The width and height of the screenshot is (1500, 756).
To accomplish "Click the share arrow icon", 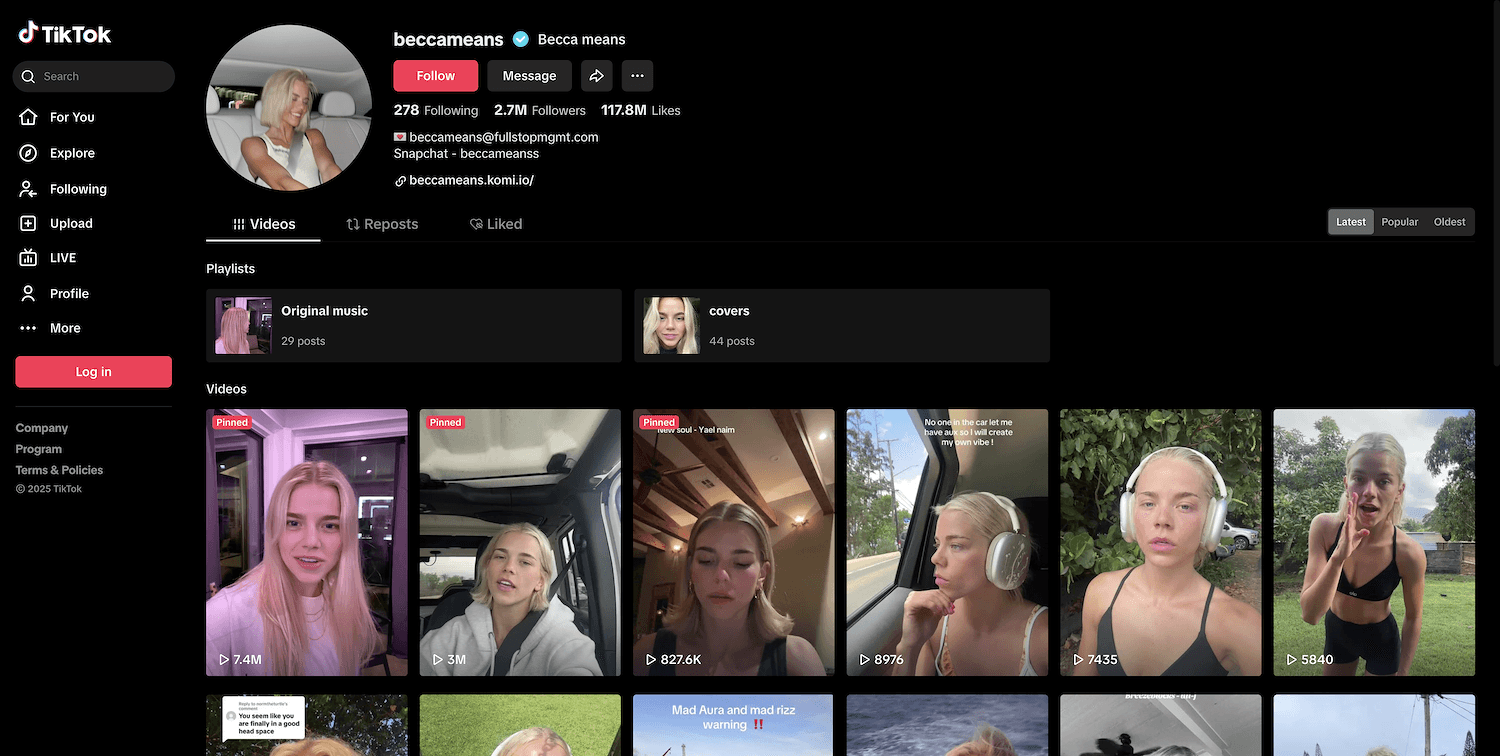I will 596,76.
